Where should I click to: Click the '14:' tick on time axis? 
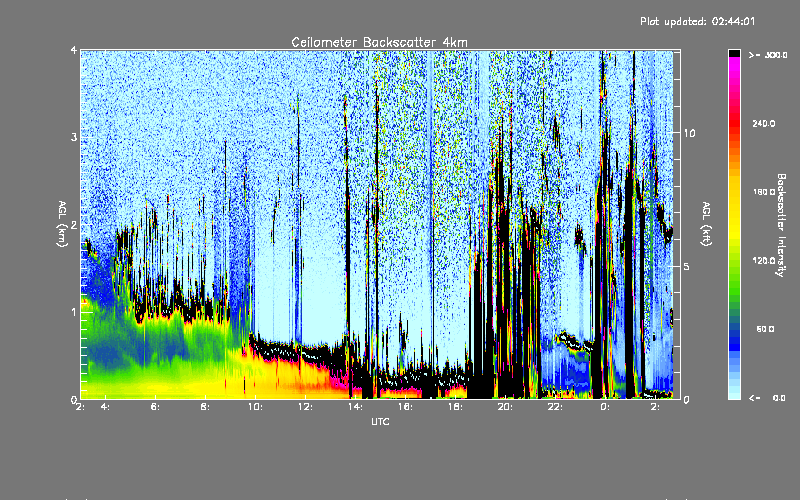click(355, 407)
